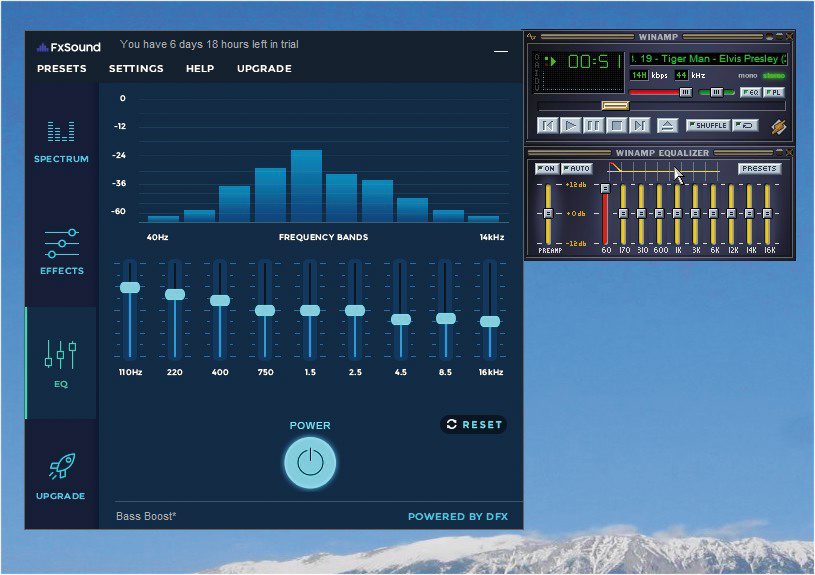Click the 8.5 EQ band slider handle
The width and height of the screenshot is (815, 575).
[445, 318]
